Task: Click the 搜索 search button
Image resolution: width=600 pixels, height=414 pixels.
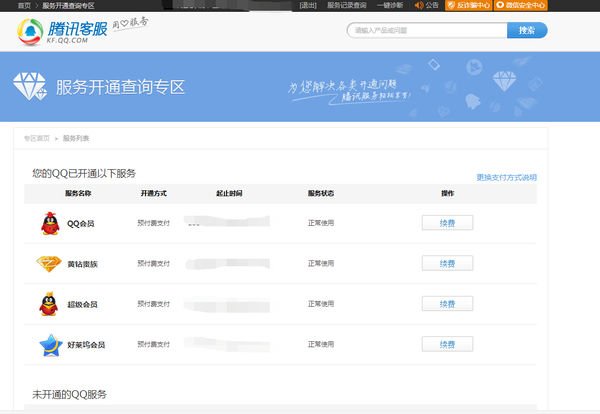Action: click(527, 30)
